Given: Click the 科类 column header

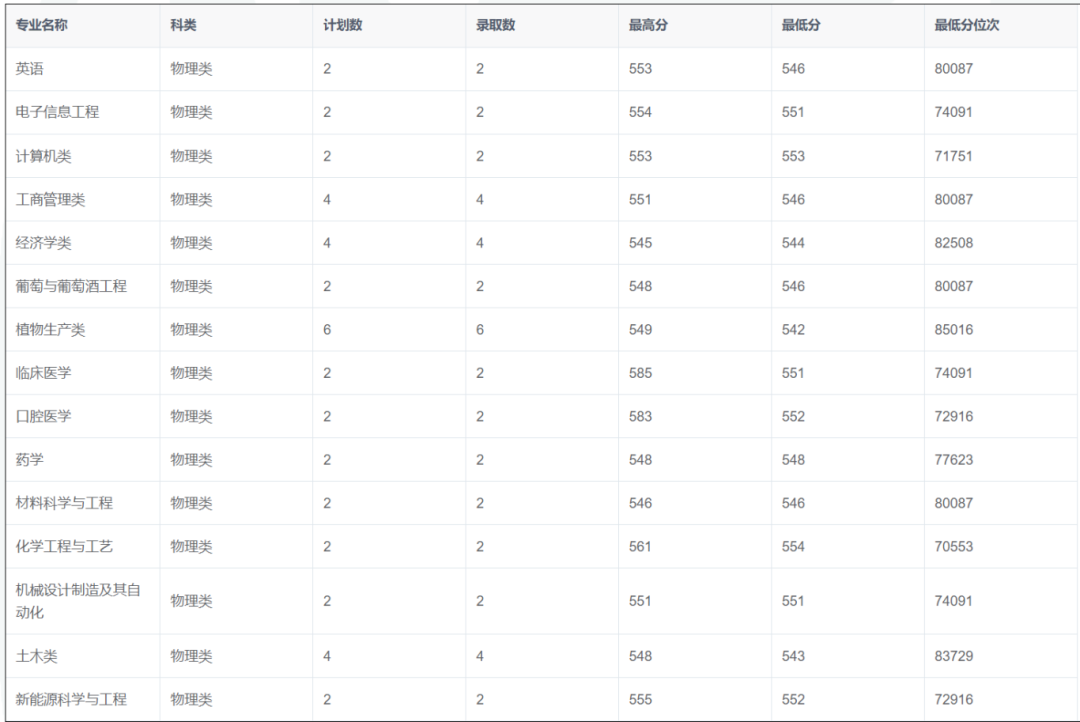Looking at the screenshot, I should 183,25.
